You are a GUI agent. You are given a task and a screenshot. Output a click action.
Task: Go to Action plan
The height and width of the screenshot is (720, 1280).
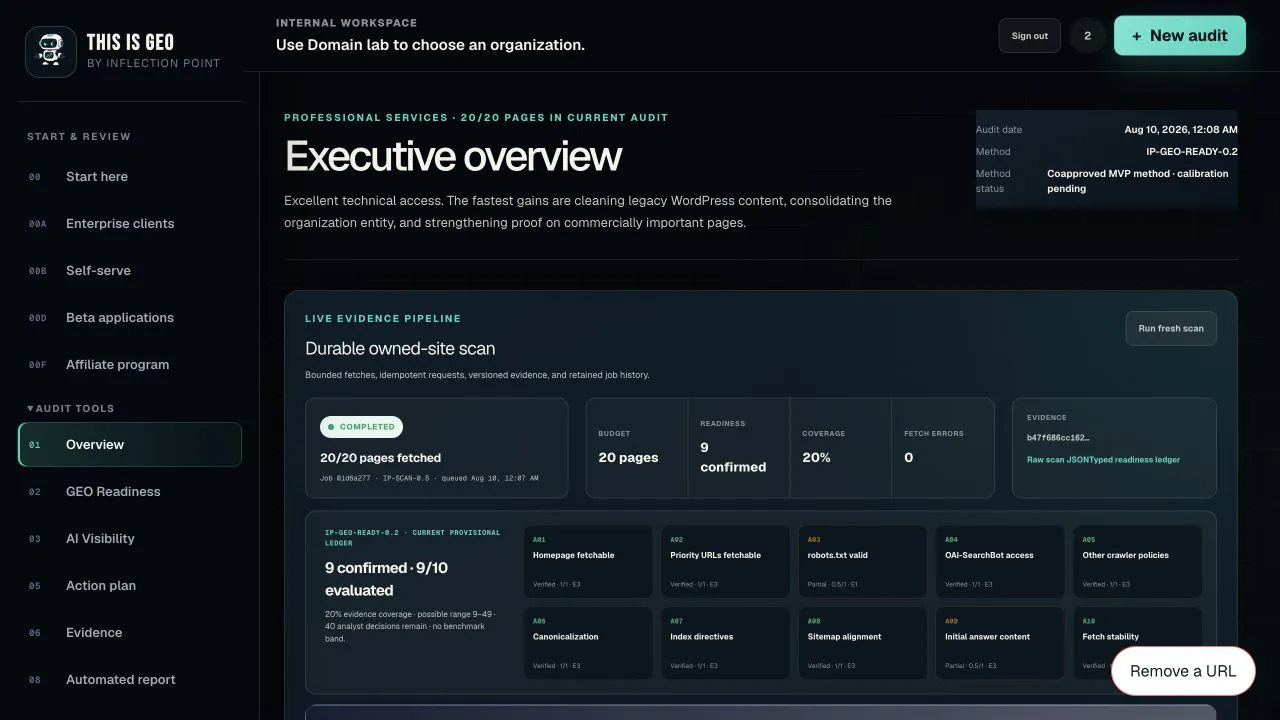tap(130, 586)
